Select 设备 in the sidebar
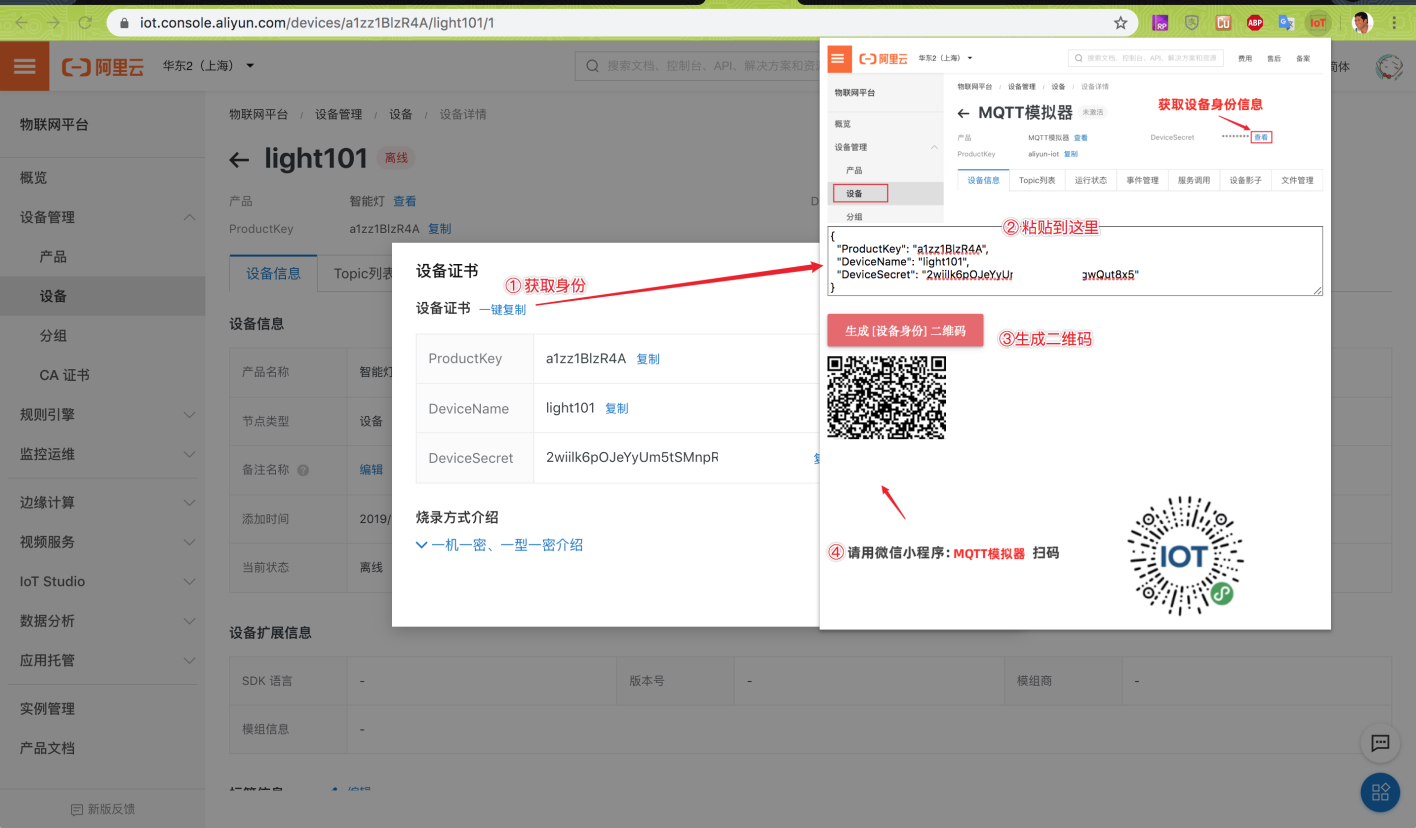The height and width of the screenshot is (828, 1416). coord(53,296)
